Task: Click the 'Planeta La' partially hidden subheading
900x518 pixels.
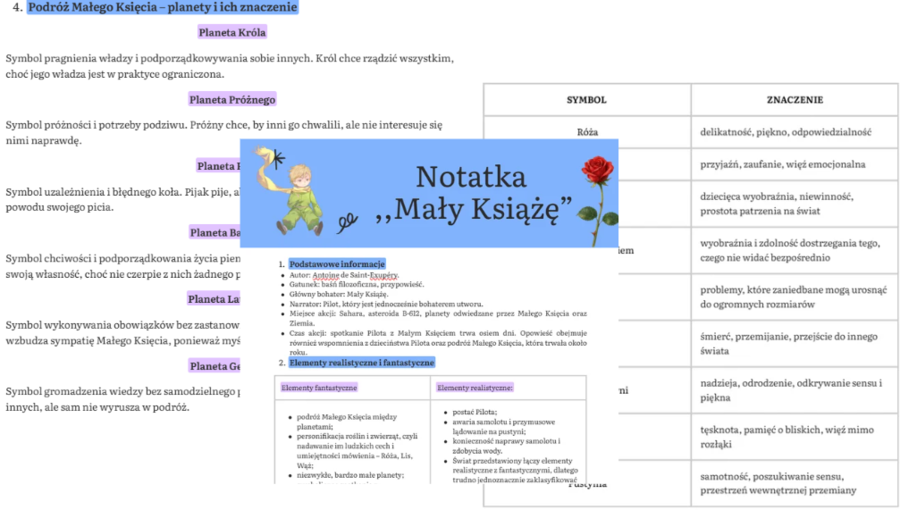Action: pos(214,299)
